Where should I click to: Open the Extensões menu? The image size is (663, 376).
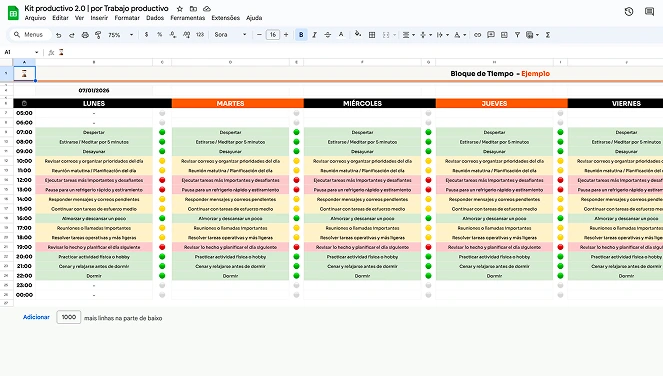(x=226, y=18)
